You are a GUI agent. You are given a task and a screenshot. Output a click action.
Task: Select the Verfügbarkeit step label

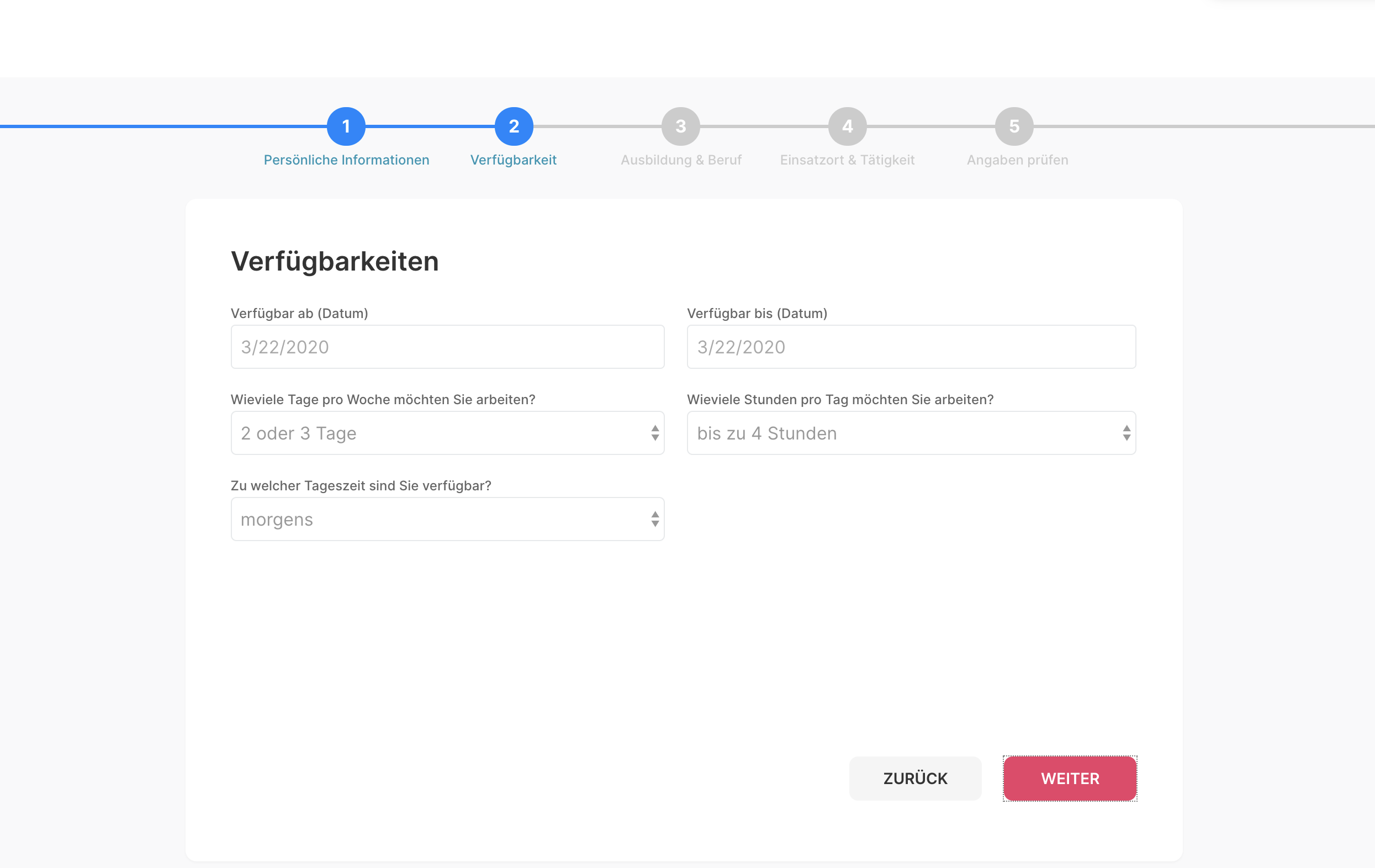click(514, 160)
